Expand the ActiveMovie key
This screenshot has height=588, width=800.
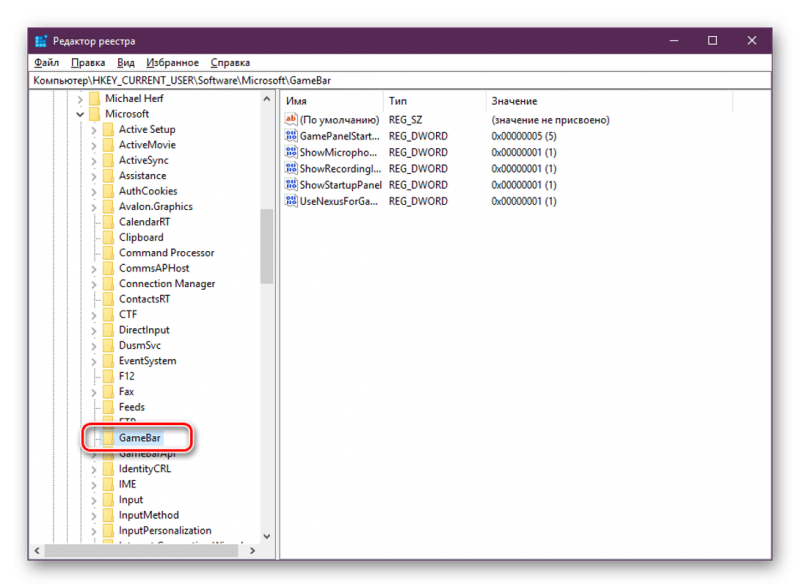(x=94, y=145)
